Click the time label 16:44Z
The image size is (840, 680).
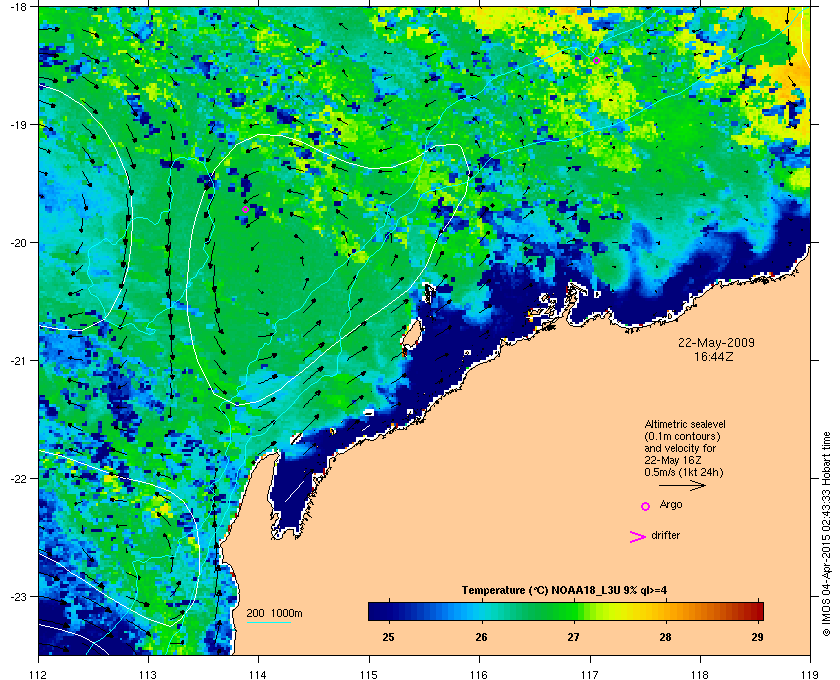tap(714, 356)
